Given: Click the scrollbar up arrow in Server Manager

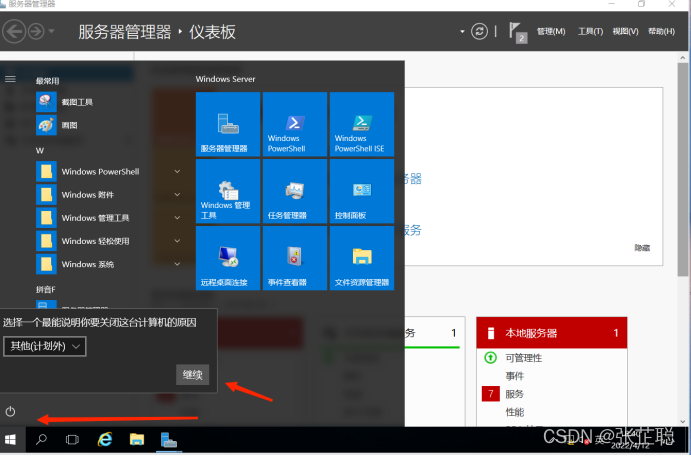Looking at the screenshot, I should click(683, 58).
